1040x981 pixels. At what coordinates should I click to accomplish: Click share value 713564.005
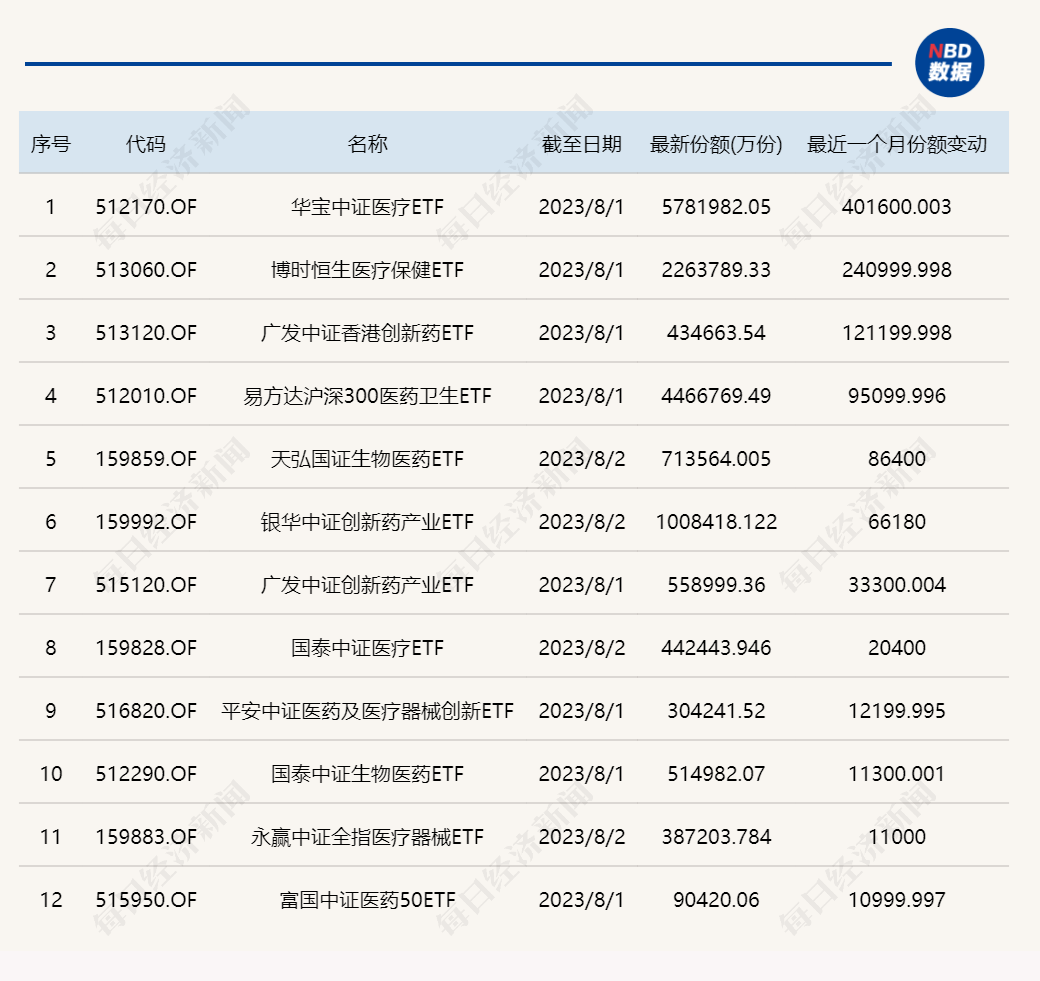click(716, 459)
